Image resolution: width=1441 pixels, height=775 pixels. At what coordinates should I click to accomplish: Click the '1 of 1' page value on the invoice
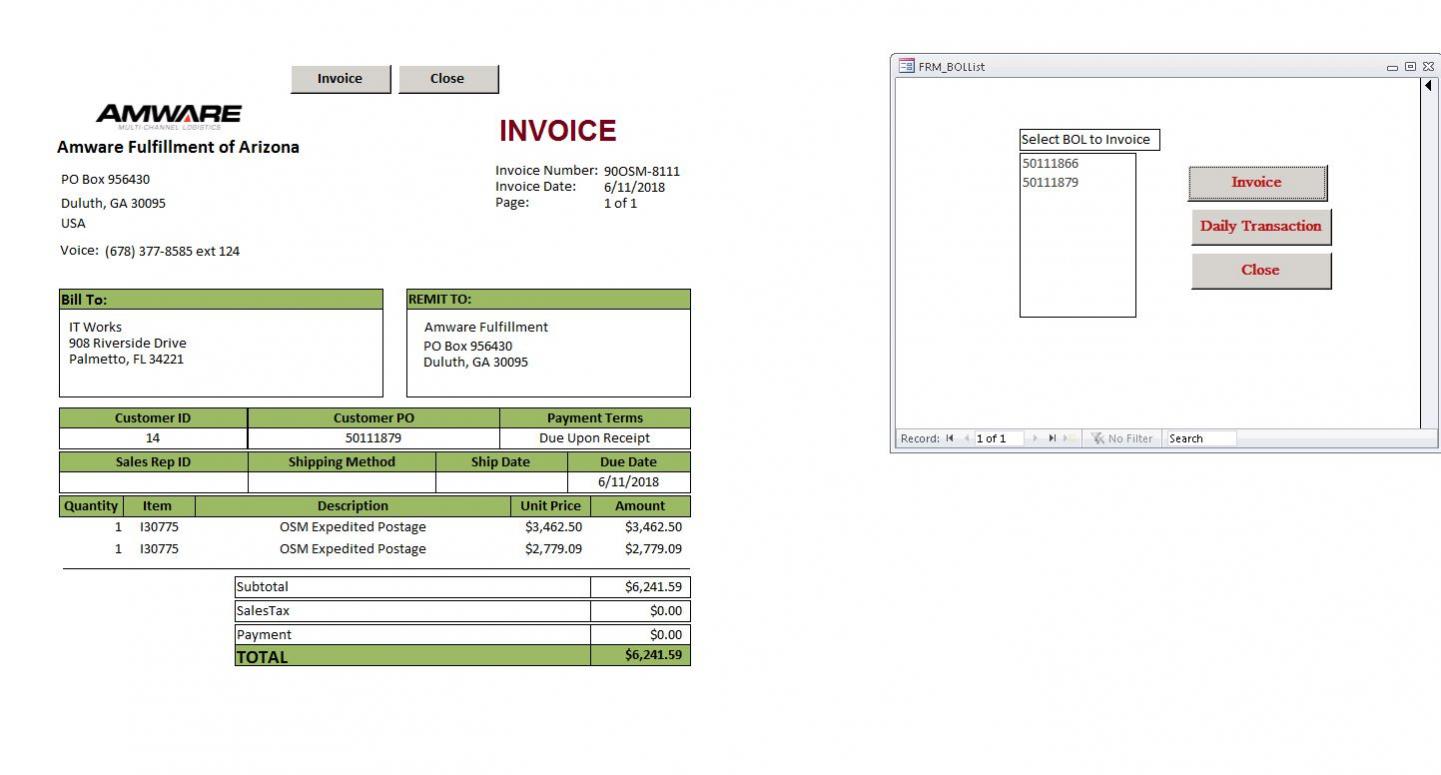[620, 203]
